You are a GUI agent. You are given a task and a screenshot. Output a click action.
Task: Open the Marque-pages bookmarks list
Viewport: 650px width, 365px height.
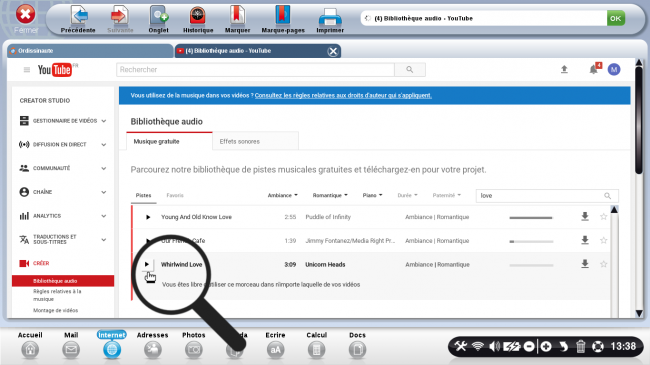[283, 19]
